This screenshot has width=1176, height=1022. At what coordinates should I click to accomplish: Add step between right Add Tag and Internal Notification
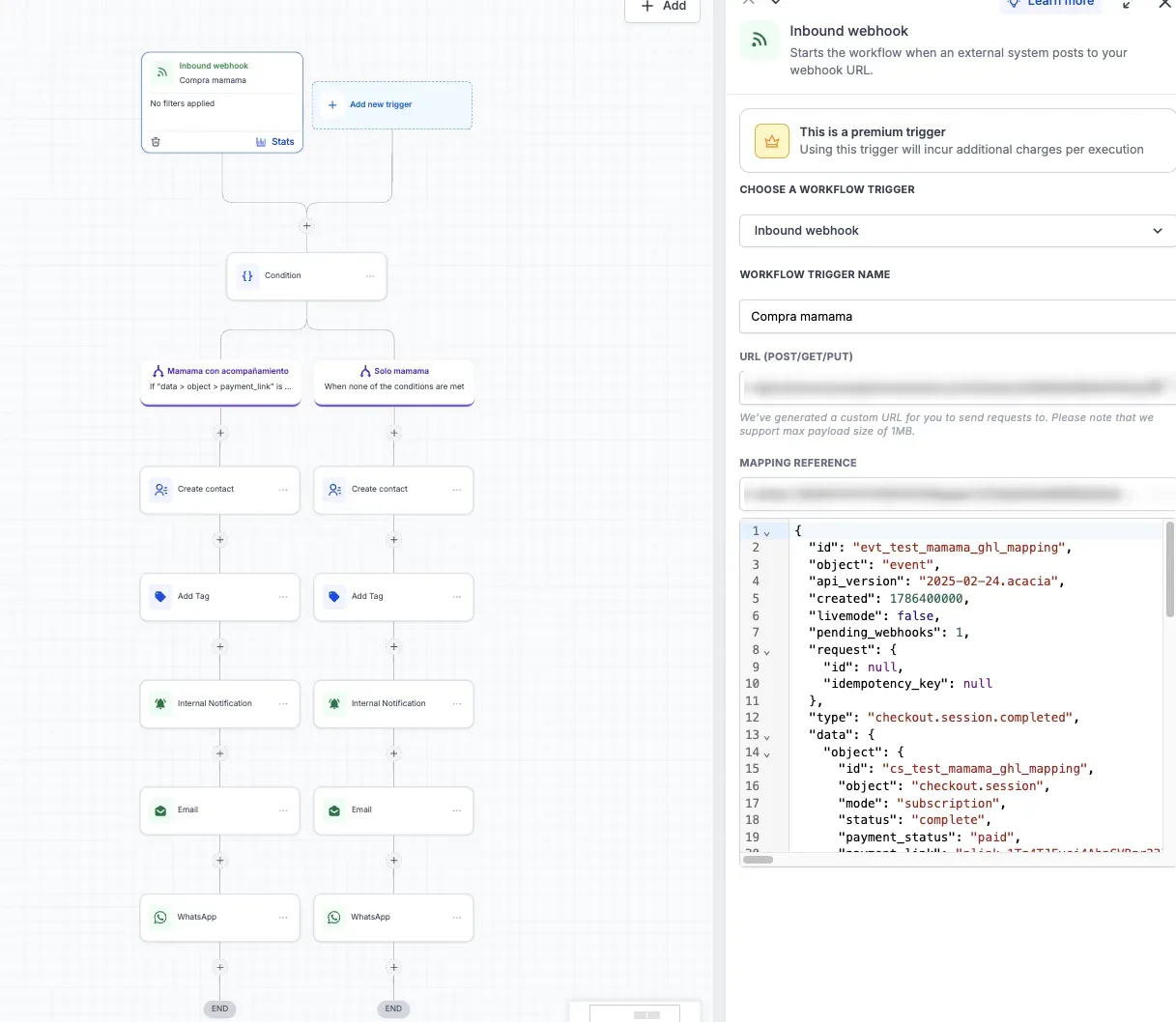pos(394,647)
